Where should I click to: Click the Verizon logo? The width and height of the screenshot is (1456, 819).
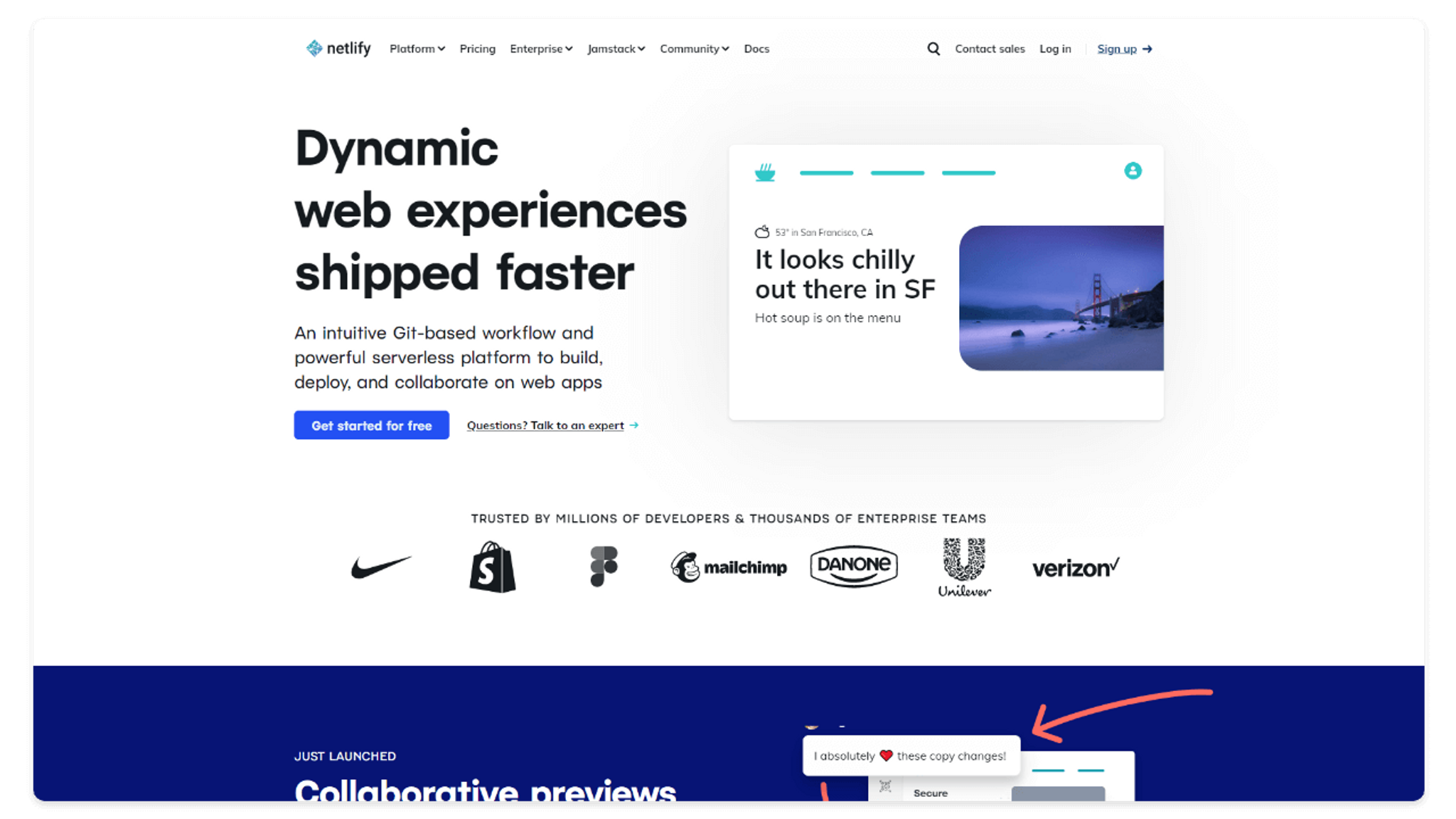pos(1076,567)
